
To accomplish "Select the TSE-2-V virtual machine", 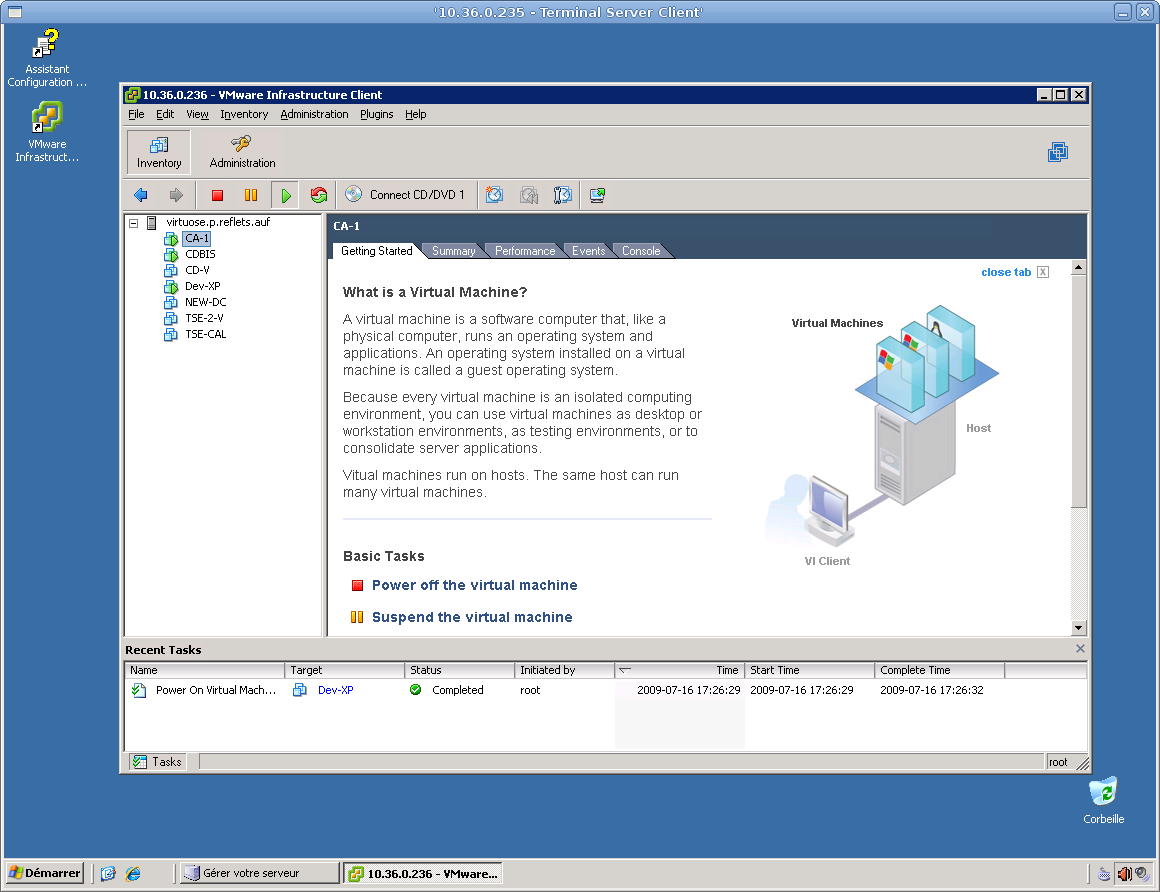I will coord(203,319).
